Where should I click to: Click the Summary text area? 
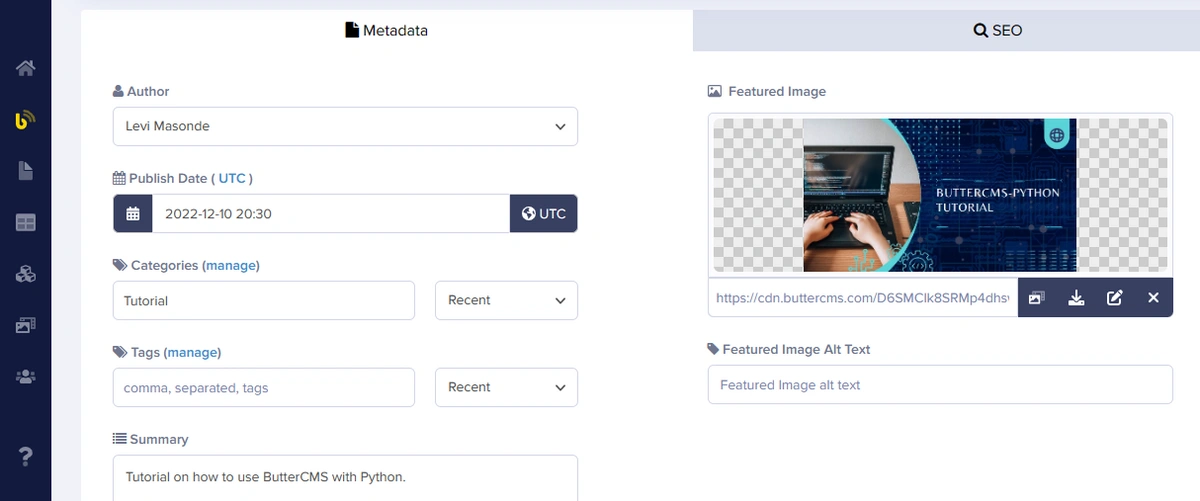pyautogui.click(x=345, y=478)
